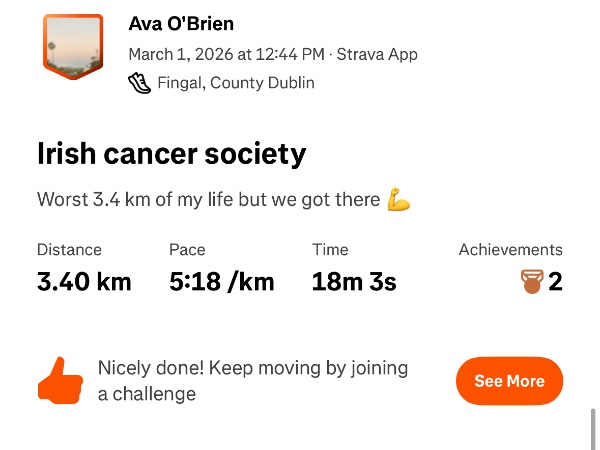The image size is (600, 450).
Task: Click the vertical scrollbar handle
Action: coord(594,428)
